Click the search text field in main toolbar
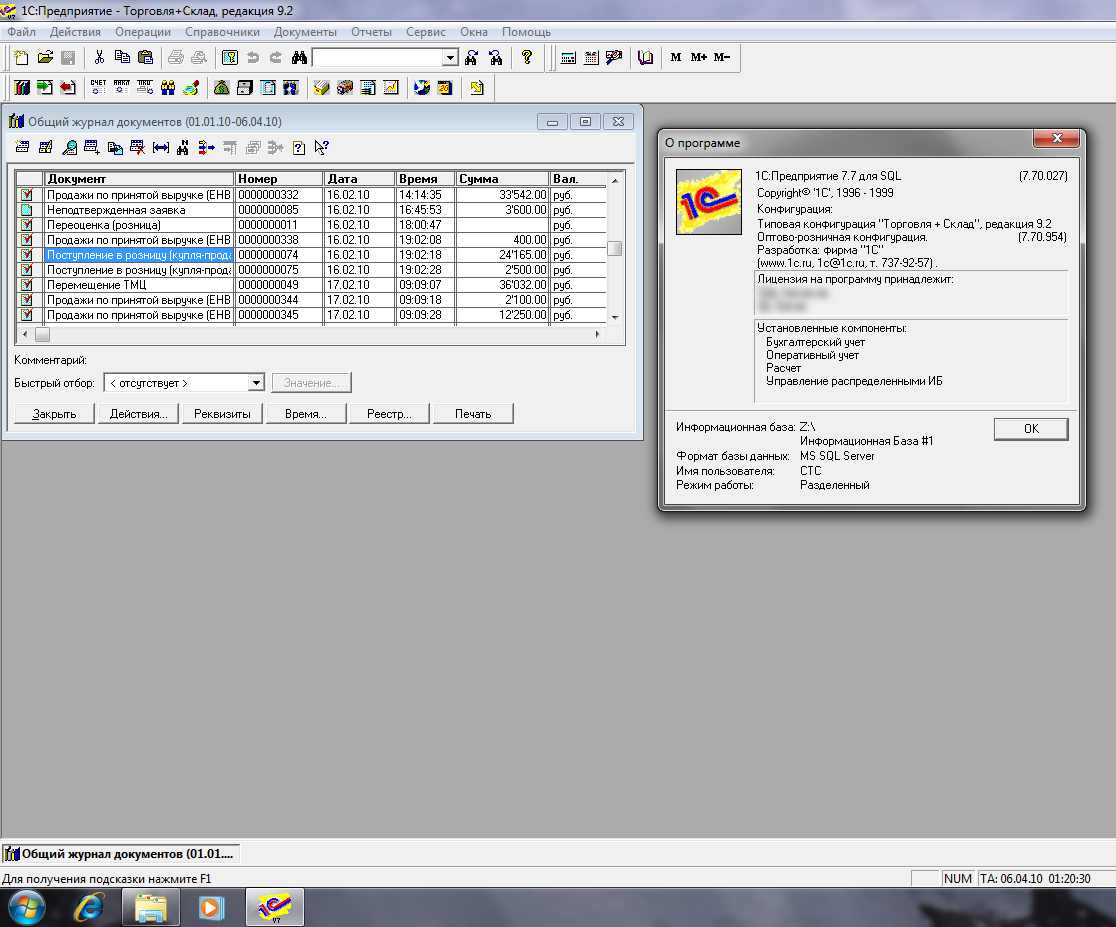This screenshot has width=1116, height=927. coord(377,58)
